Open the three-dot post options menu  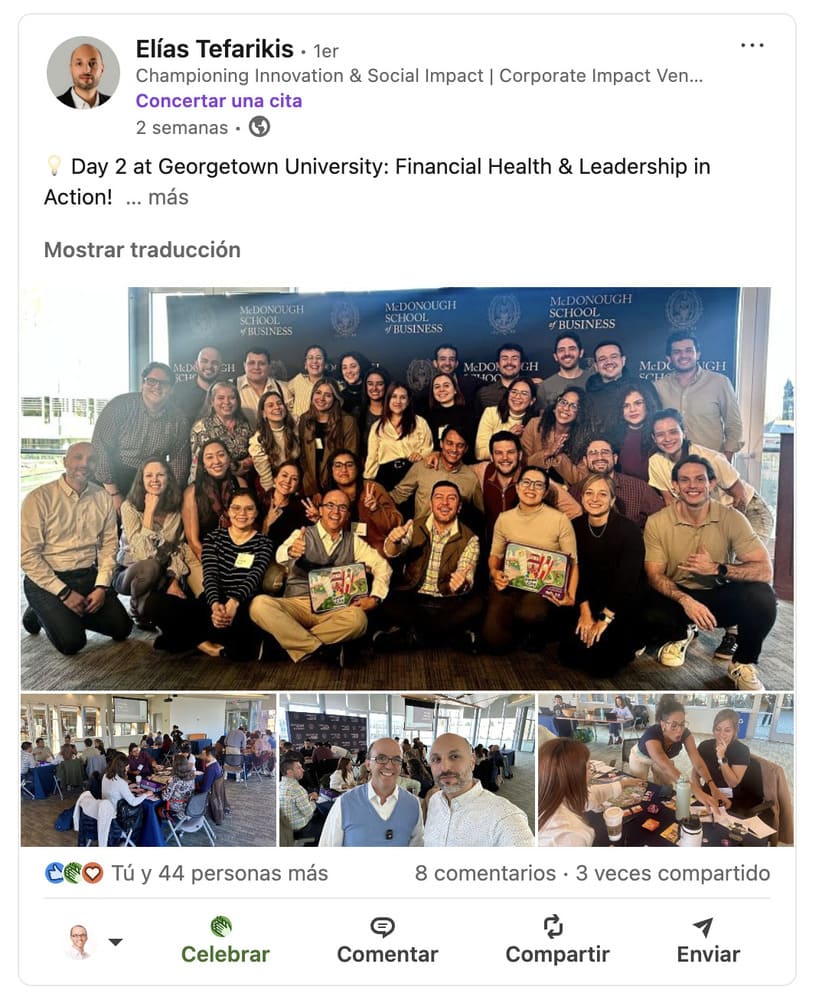pyautogui.click(x=752, y=45)
